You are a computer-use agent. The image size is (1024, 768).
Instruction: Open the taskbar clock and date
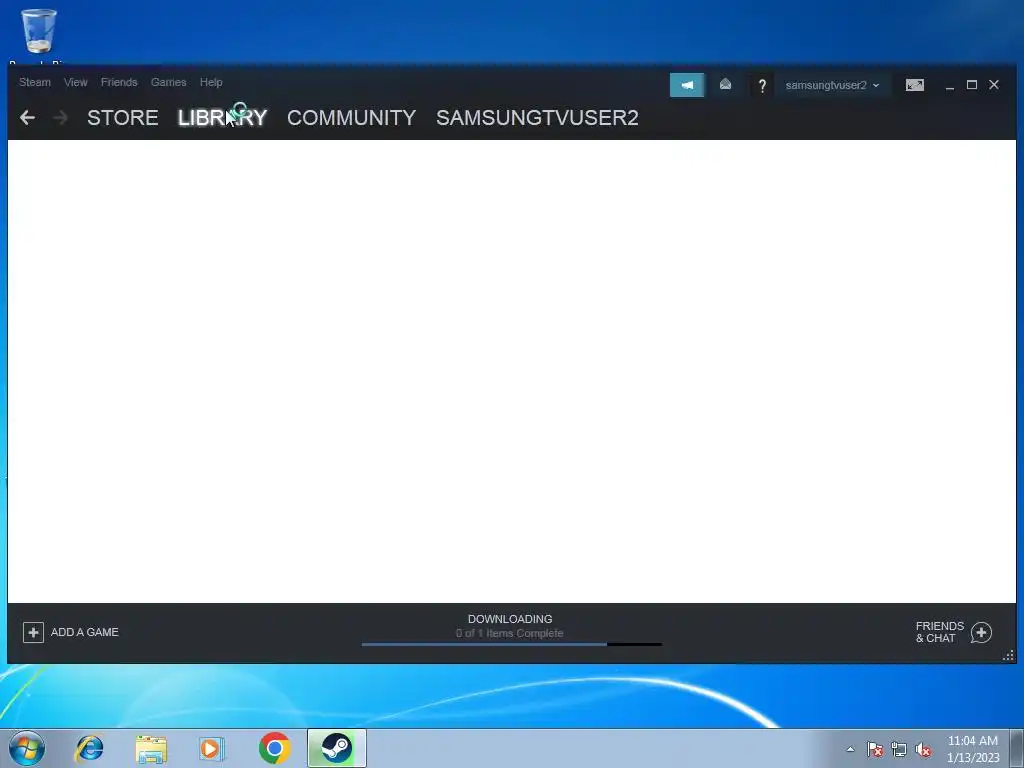point(973,749)
